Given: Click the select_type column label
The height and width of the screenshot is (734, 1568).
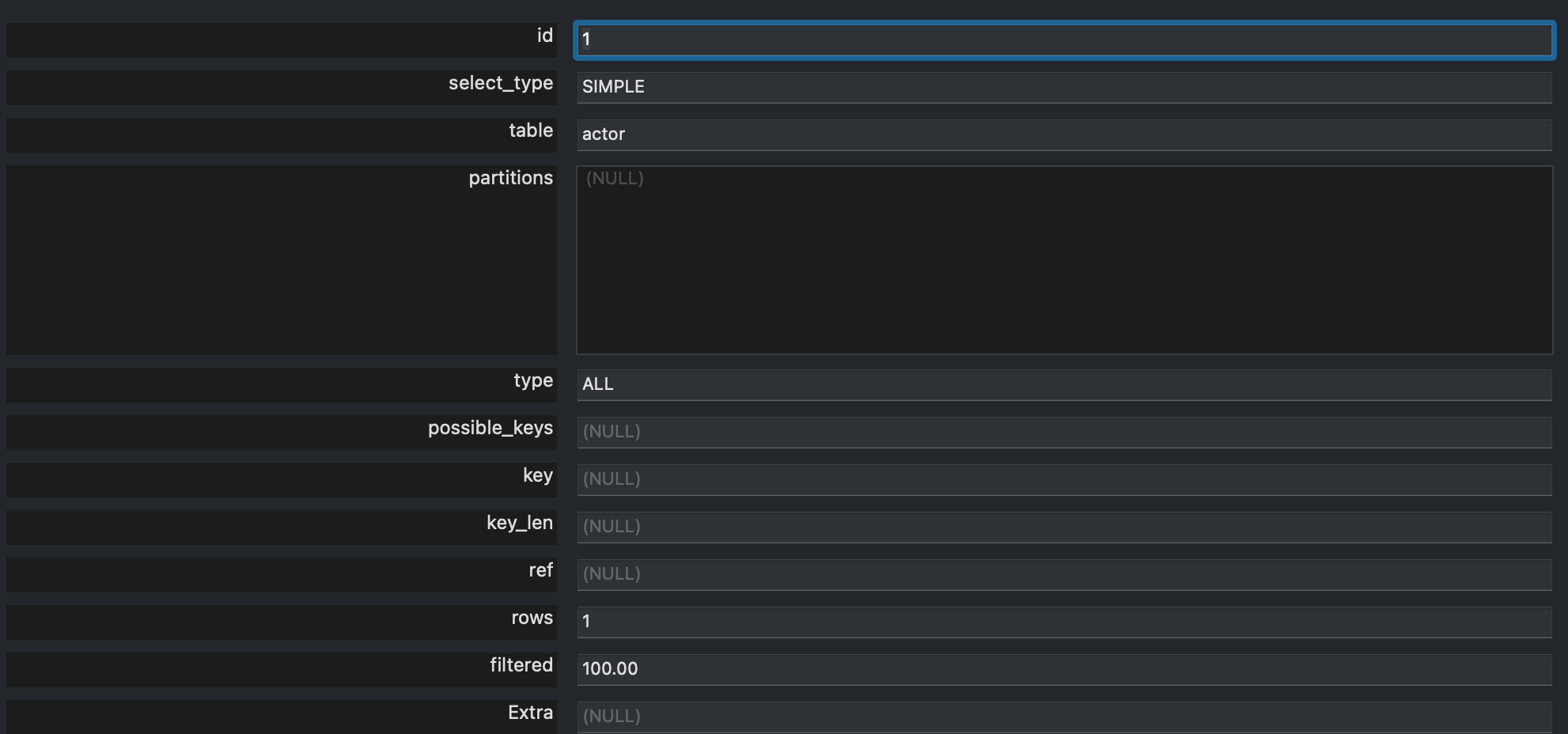Looking at the screenshot, I should tap(500, 83).
